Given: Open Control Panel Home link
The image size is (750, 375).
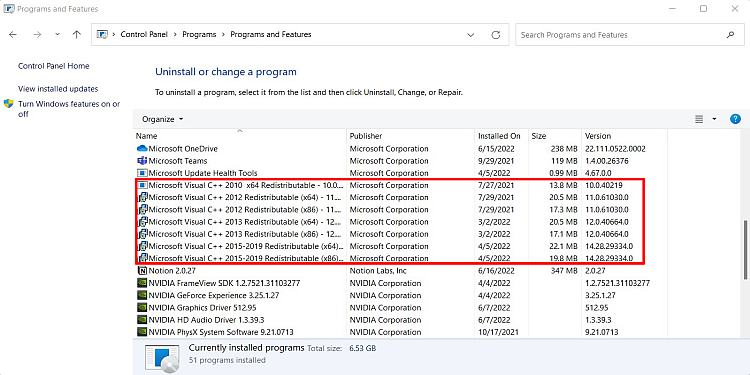Looking at the screenshot, I should 54,66.
